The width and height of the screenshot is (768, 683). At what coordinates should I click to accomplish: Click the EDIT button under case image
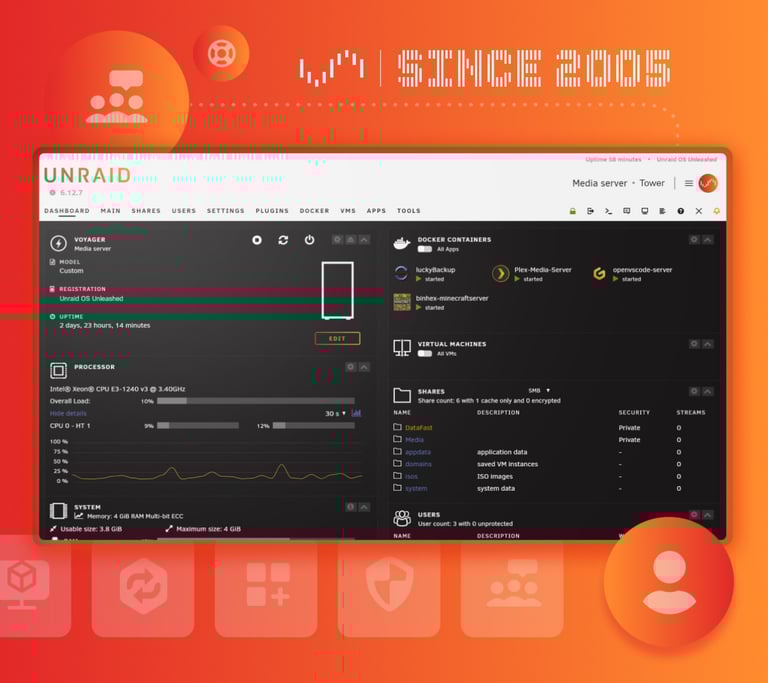337,339
